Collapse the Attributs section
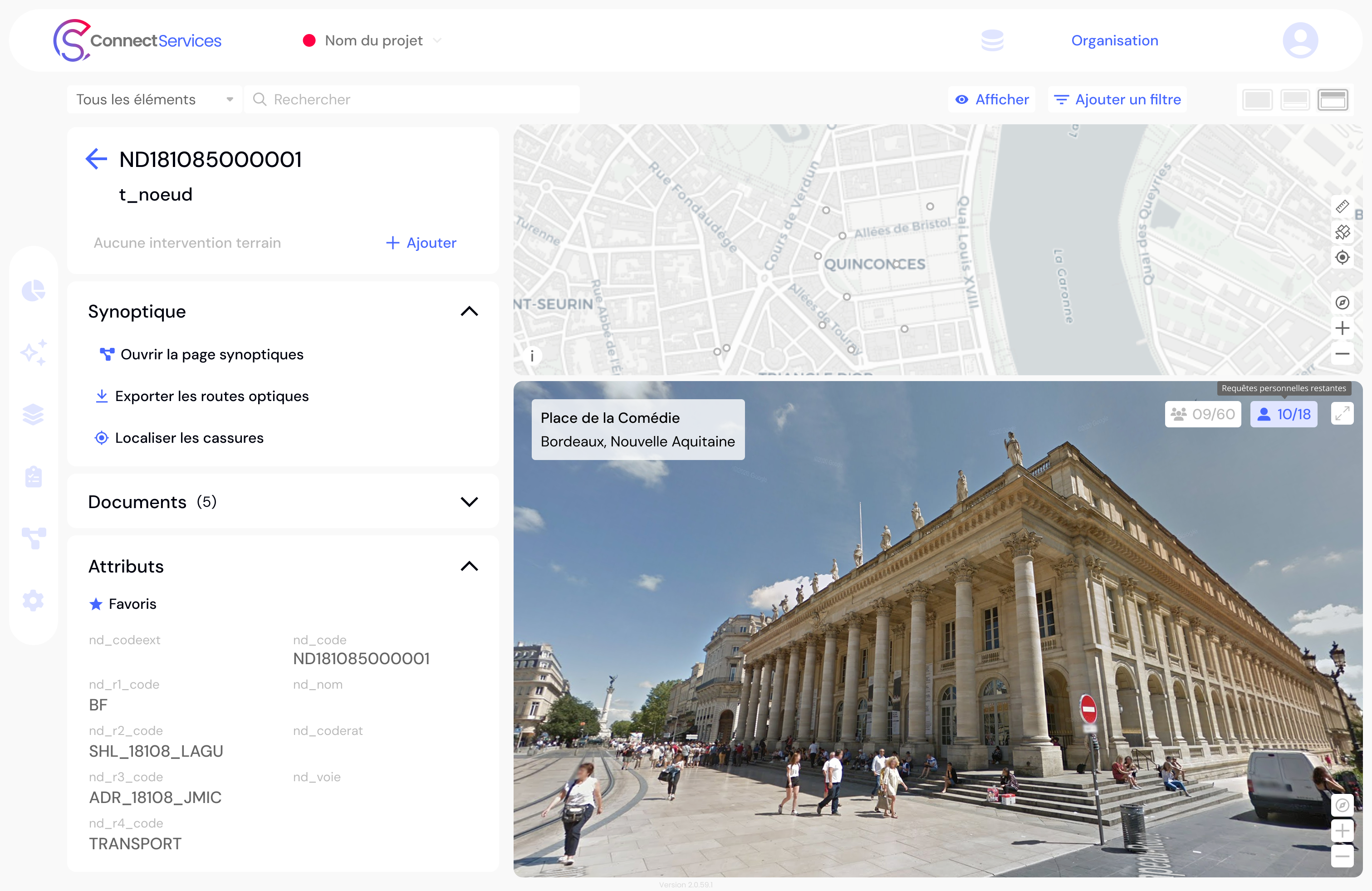The image size is (1372, 891). pyautogui.click(x=469, y=566)
